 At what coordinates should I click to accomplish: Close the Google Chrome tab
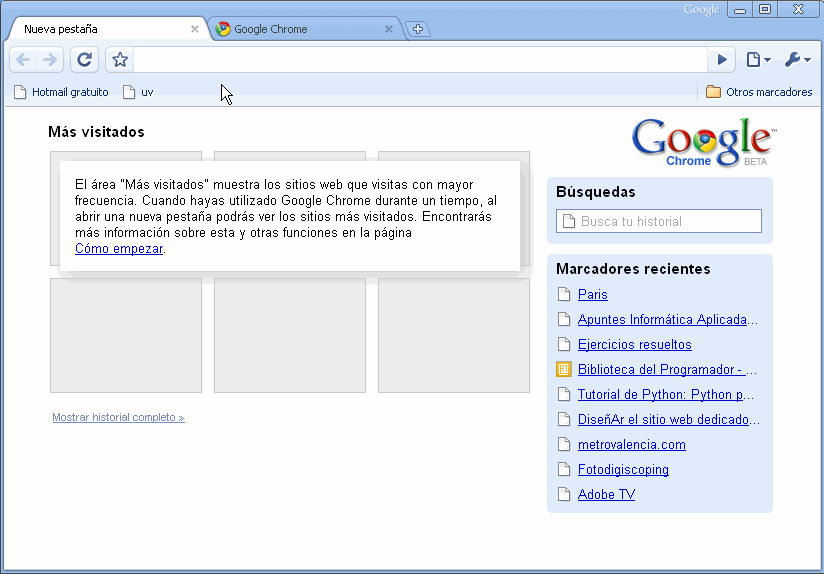388,29
